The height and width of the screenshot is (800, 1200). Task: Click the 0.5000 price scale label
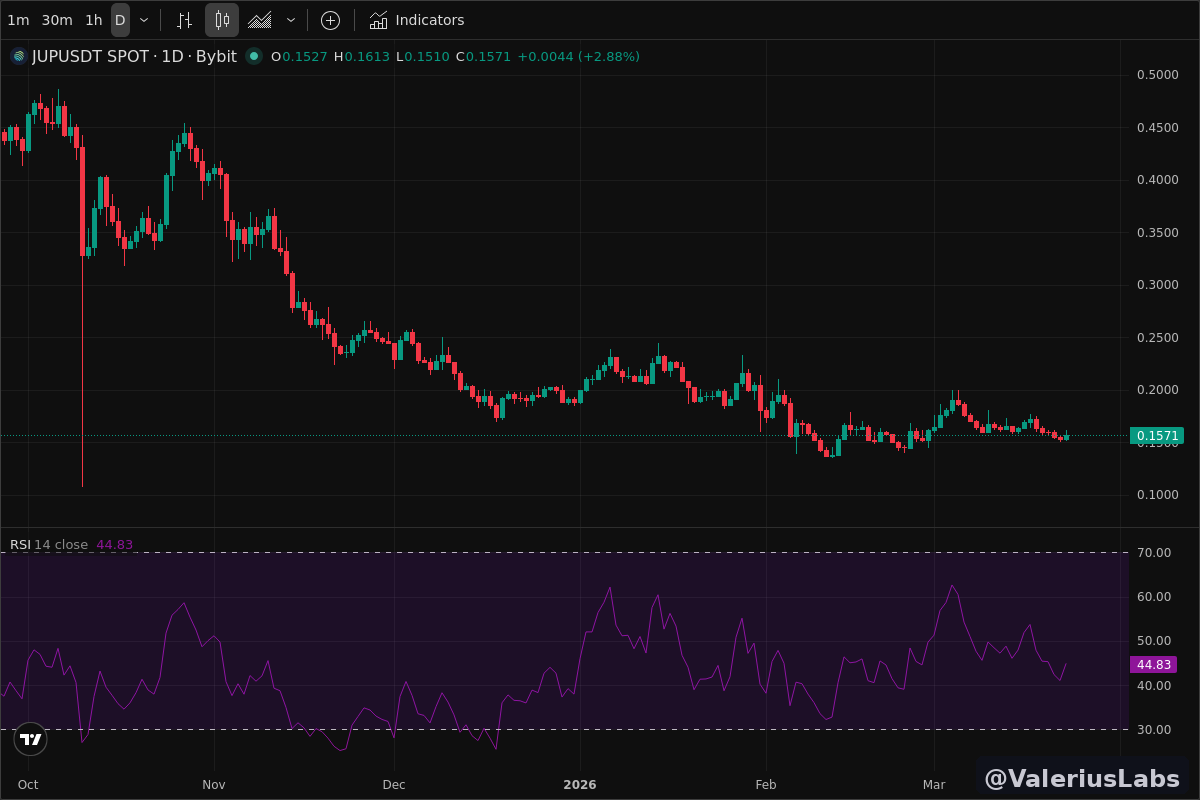click(1157, 75)
